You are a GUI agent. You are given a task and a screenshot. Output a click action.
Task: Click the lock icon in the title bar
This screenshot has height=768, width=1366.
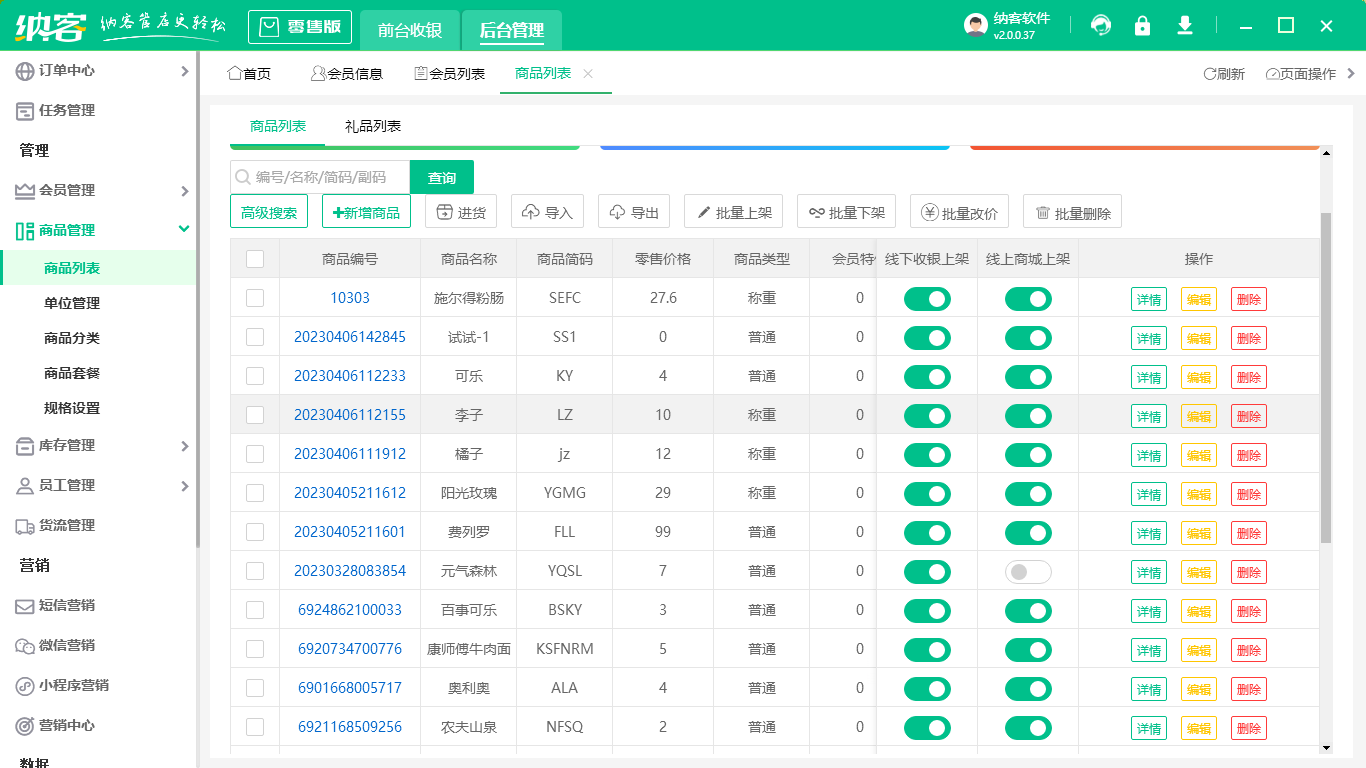point(1142,26)
